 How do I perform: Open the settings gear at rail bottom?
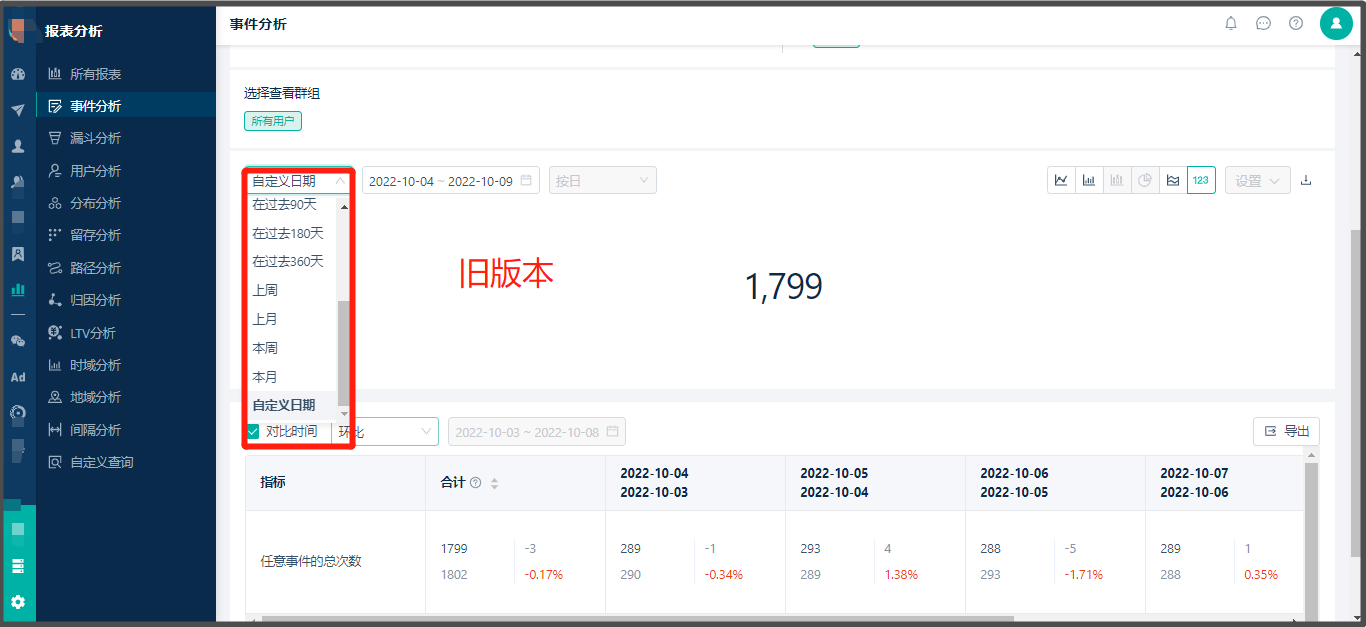[x=17, y=602]
